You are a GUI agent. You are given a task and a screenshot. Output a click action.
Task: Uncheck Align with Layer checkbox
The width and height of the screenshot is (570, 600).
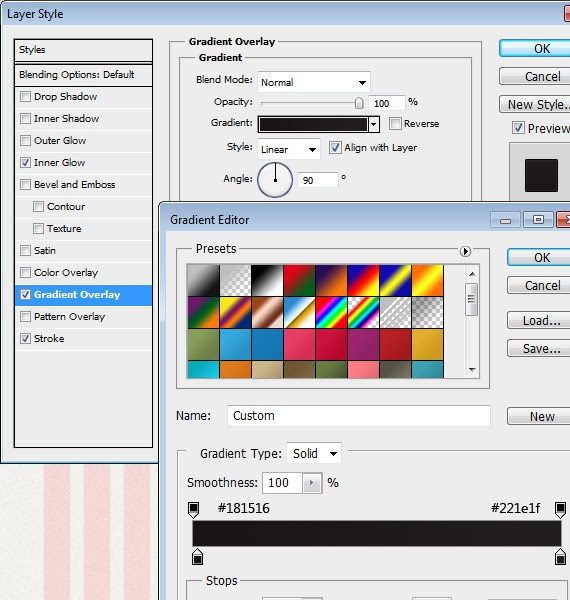(335, 148)
